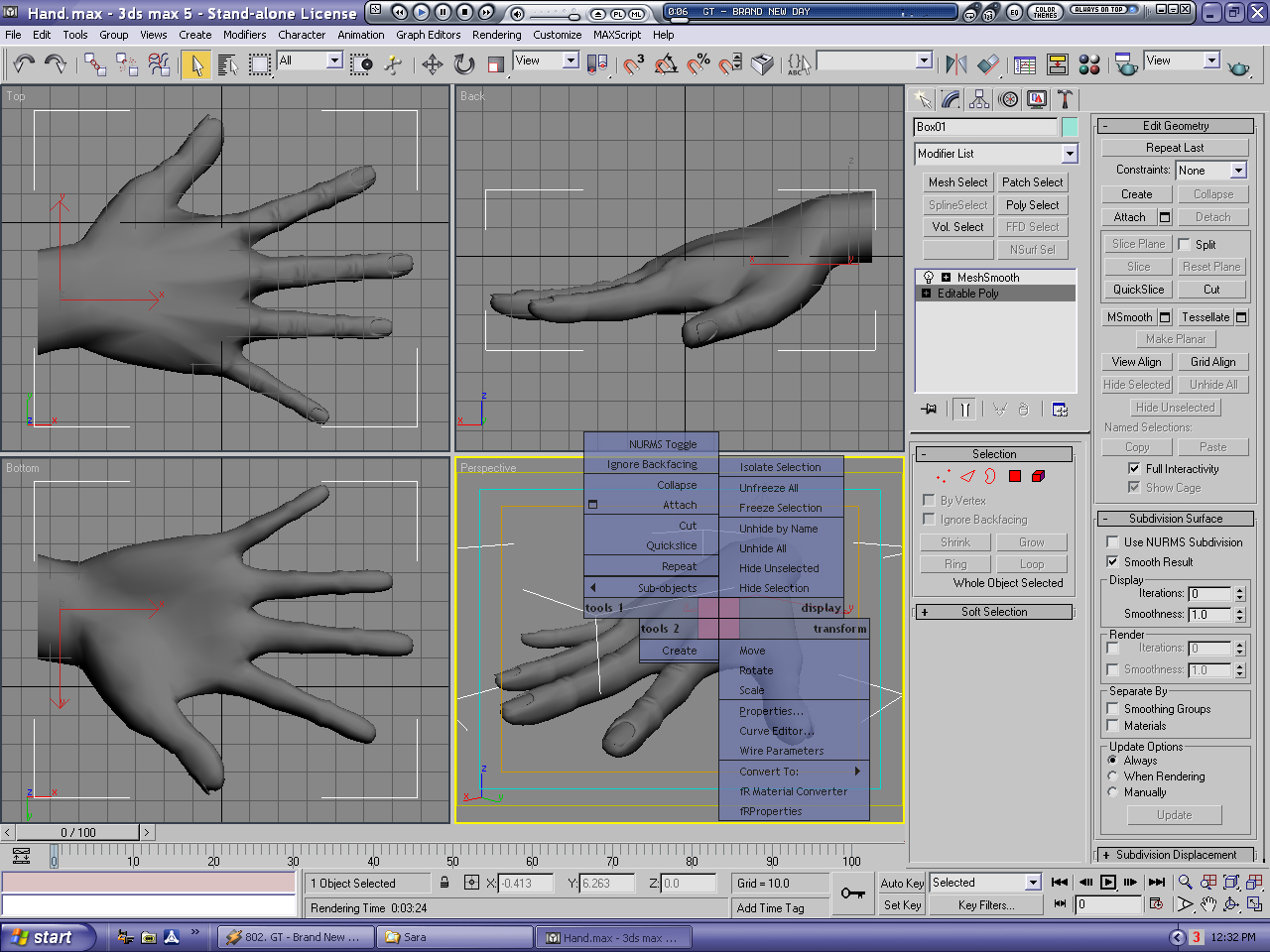The width and height of the screenshot is (1270, 952).
Task: Click the Quick Render teapot icon
Action: tap(1238, 66)
